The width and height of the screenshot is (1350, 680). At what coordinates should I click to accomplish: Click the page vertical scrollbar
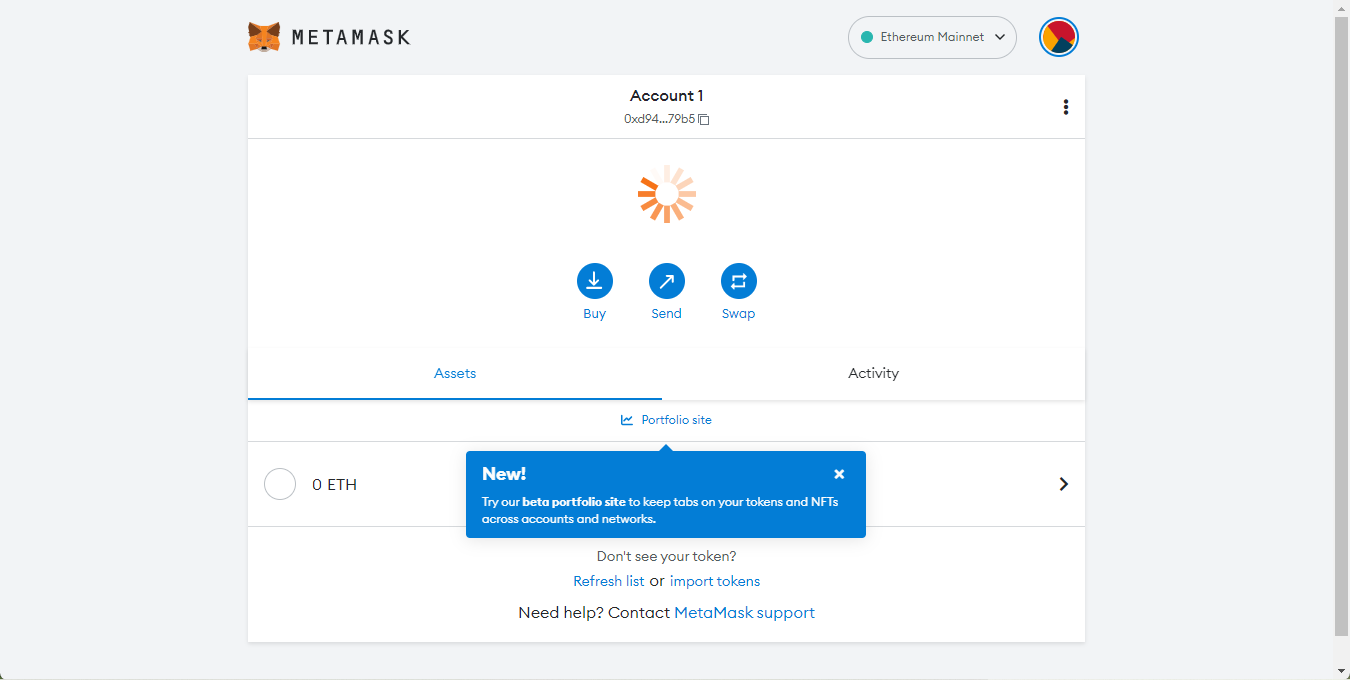[1342, 326]
